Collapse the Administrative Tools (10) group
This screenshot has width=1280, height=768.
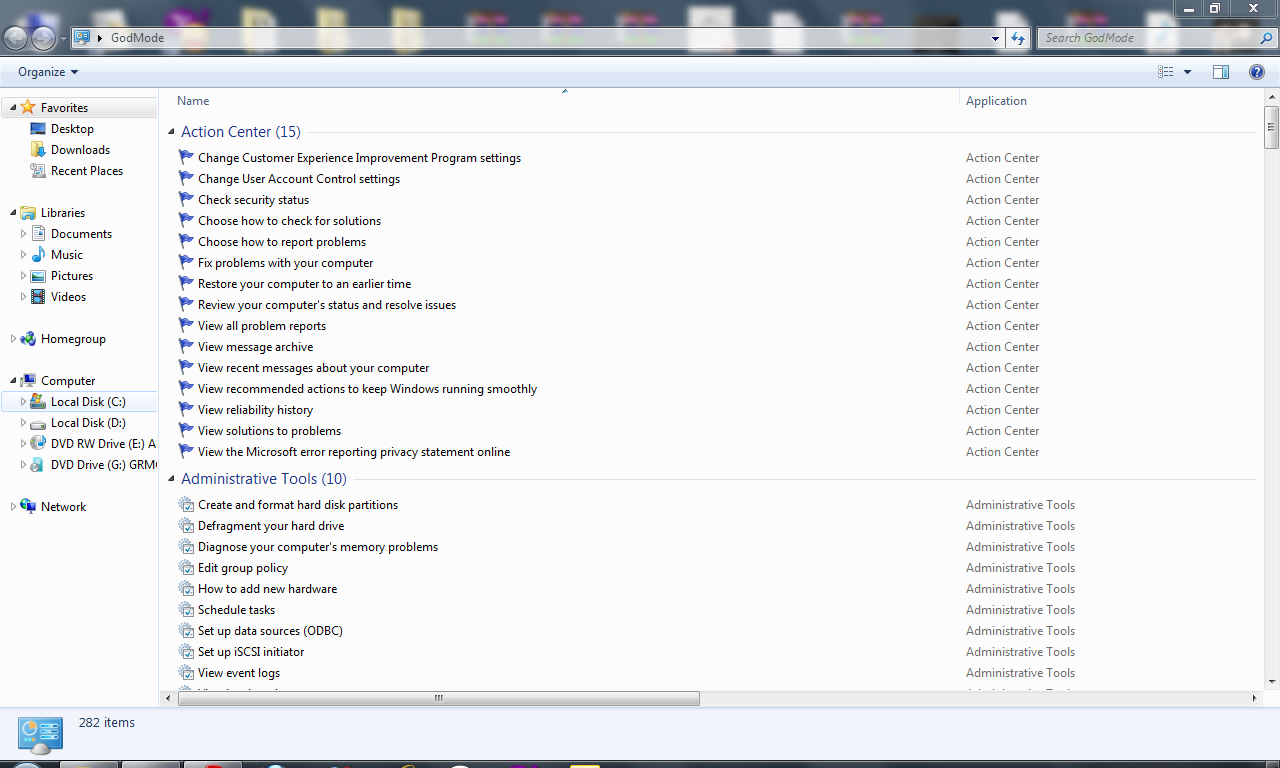tap(171, 479)
